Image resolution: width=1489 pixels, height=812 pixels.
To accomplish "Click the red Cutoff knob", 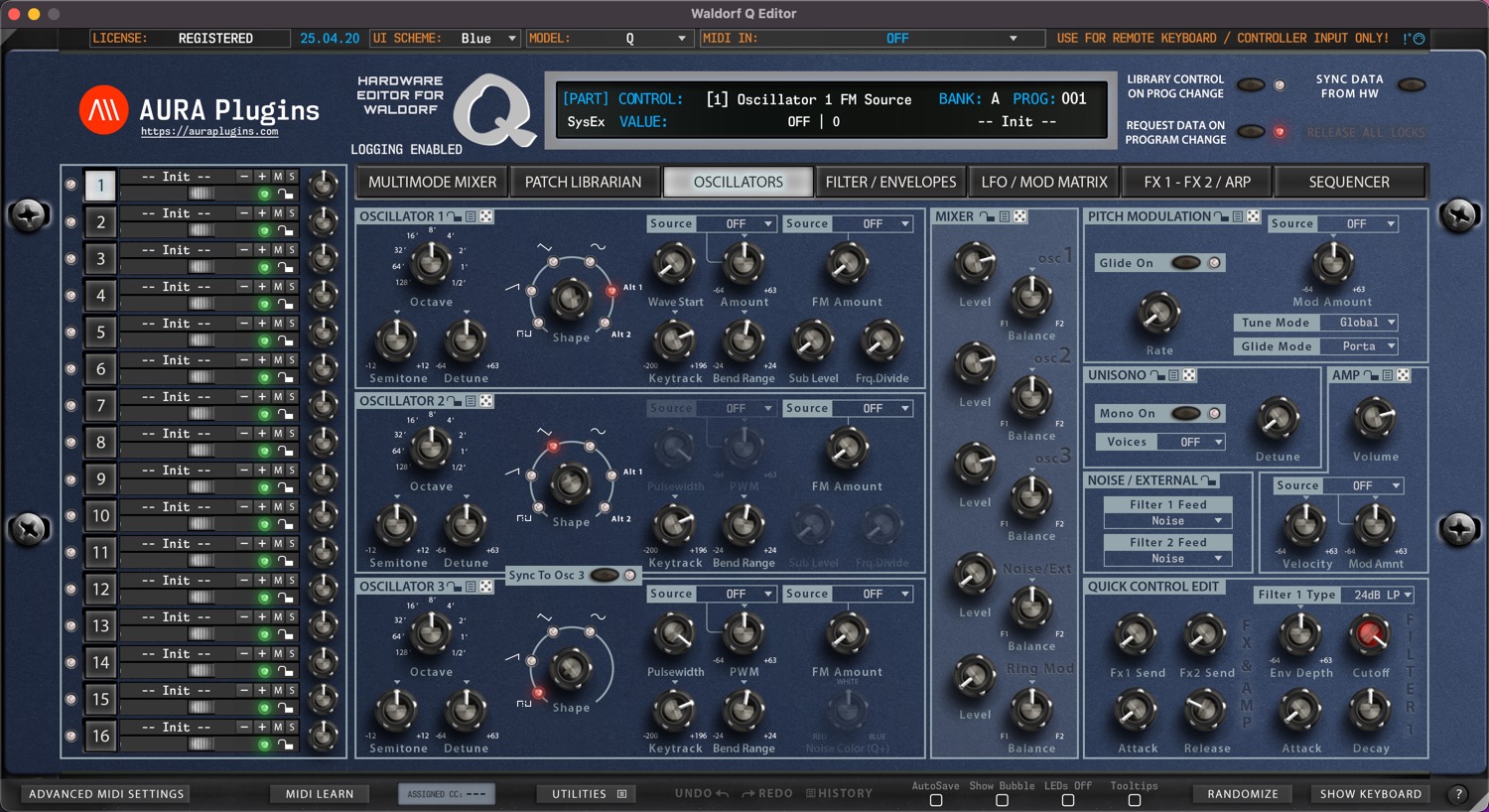I will click(x=1370, y=634).
